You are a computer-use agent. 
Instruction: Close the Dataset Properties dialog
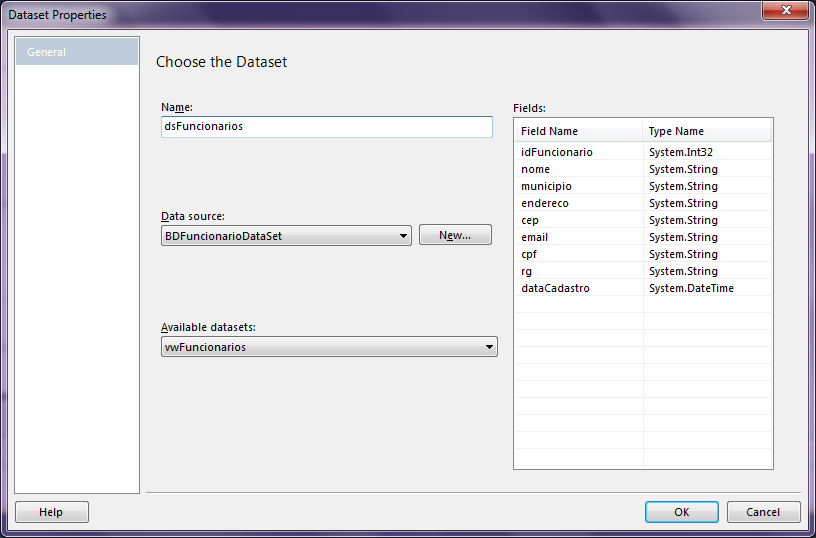[785, 11]
